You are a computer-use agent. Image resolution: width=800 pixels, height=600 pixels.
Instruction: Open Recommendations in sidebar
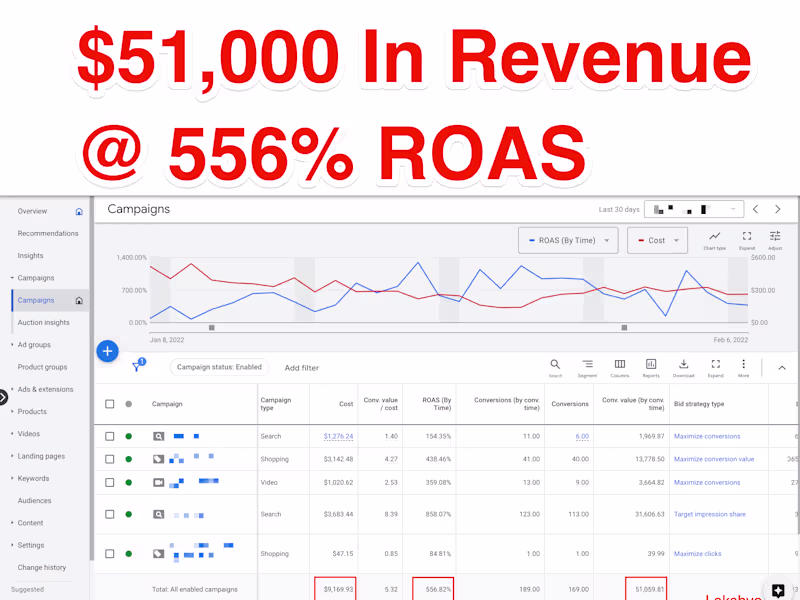[48, 234]
